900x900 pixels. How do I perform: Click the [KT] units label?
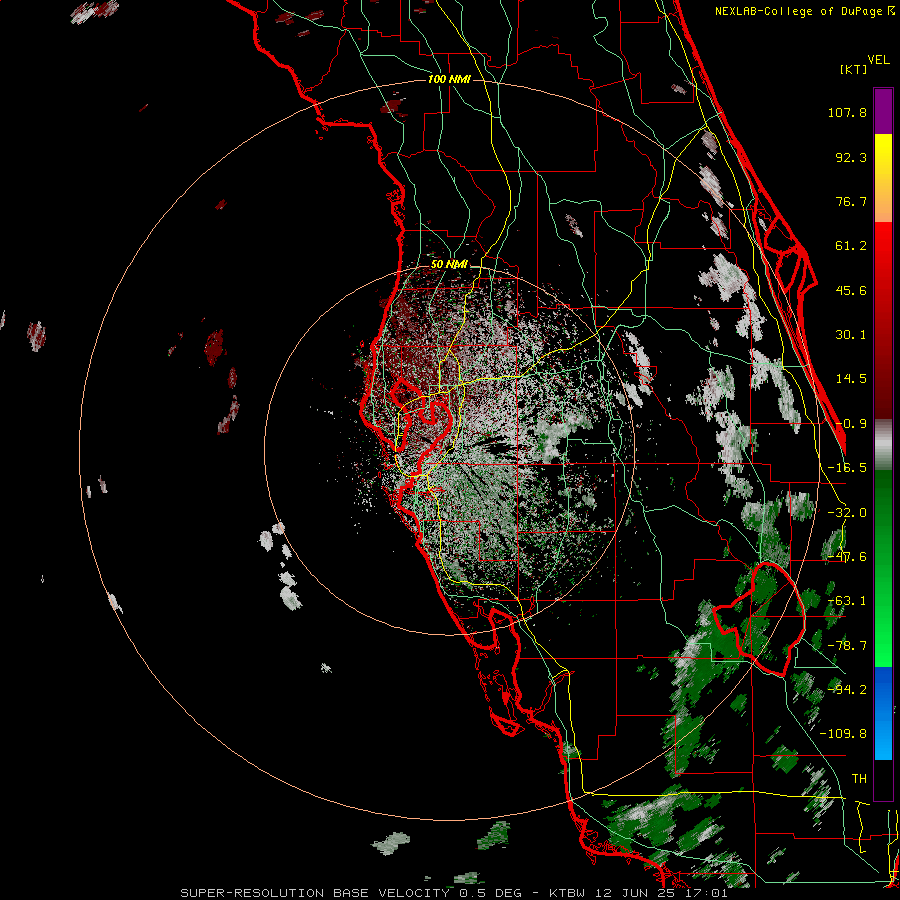click(853, 69)
